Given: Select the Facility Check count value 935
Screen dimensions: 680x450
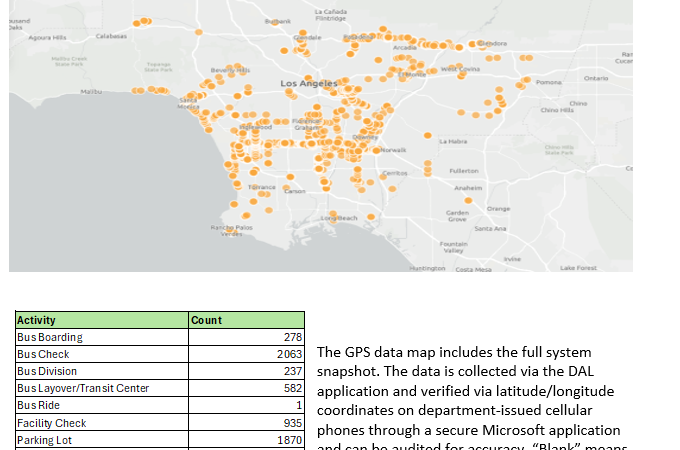Looking at the screenshot, I should (x=292, y=423).
